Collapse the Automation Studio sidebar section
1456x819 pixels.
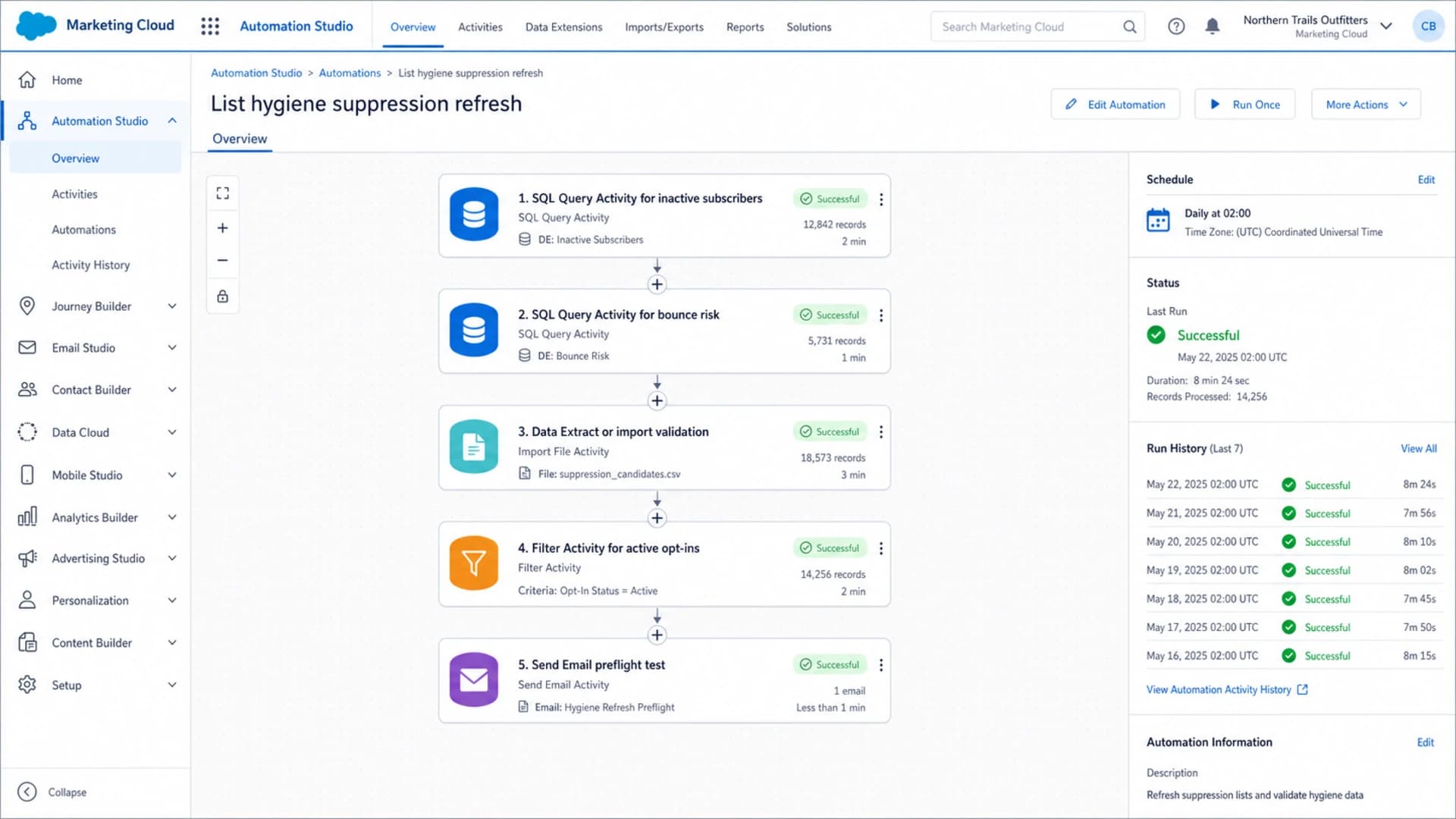(x=172, y=121)
